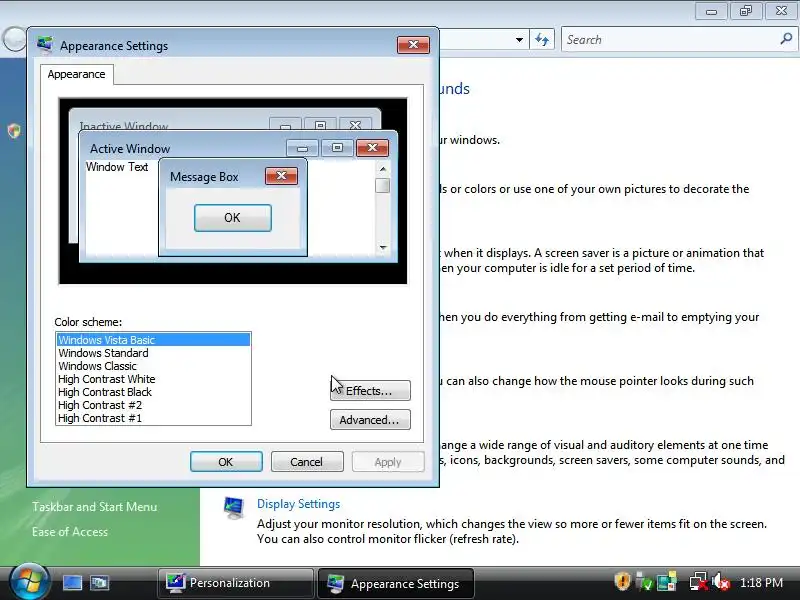Click Active Window close icon in preview
800x600 pixels.
372,147
